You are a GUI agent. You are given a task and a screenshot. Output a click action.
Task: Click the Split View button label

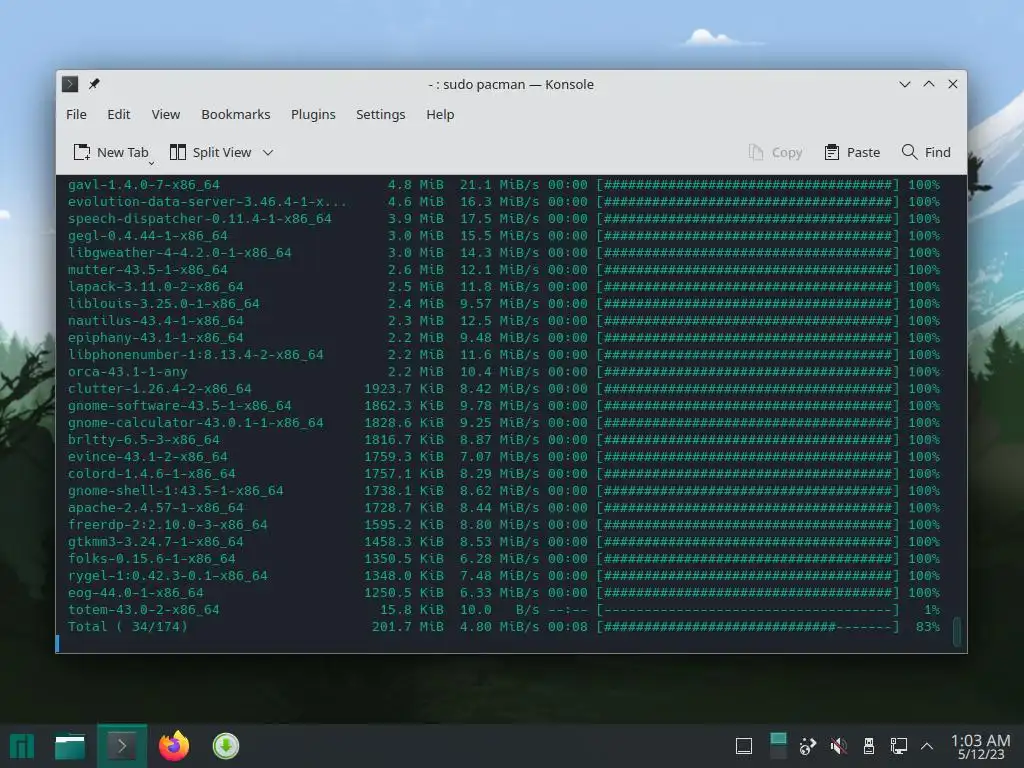coord(222,152)
